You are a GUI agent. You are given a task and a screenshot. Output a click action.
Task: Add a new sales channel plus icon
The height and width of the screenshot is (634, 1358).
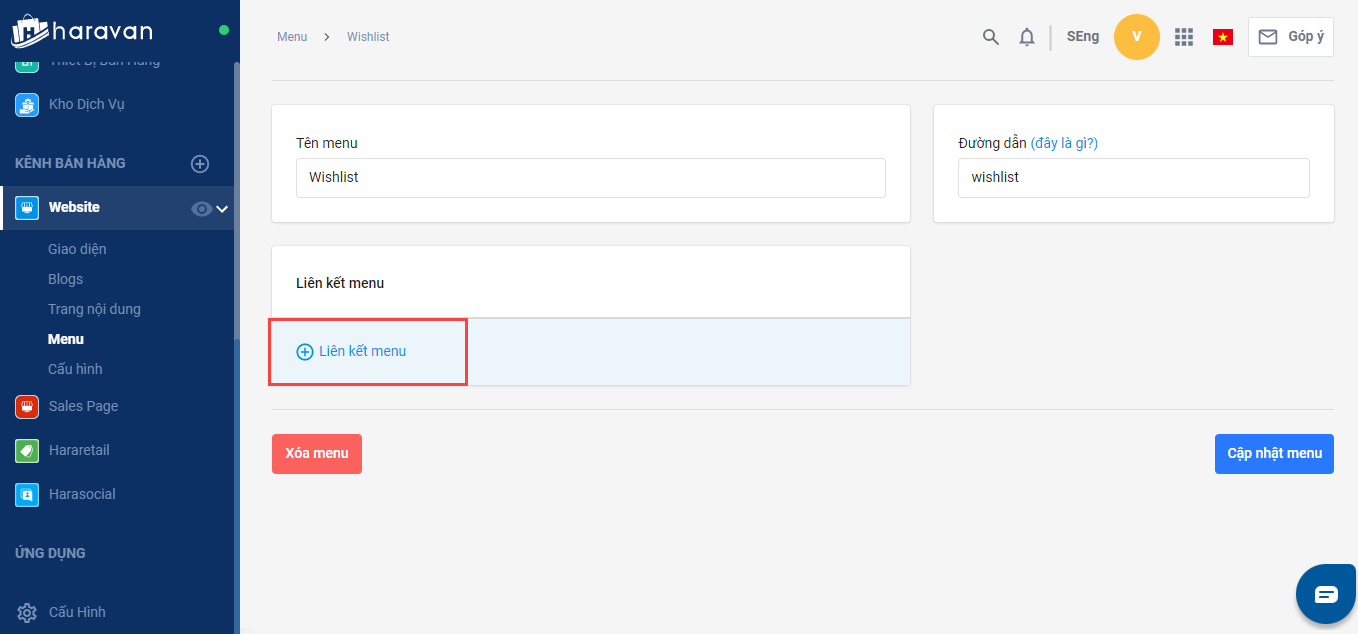(x=200, y=164)
